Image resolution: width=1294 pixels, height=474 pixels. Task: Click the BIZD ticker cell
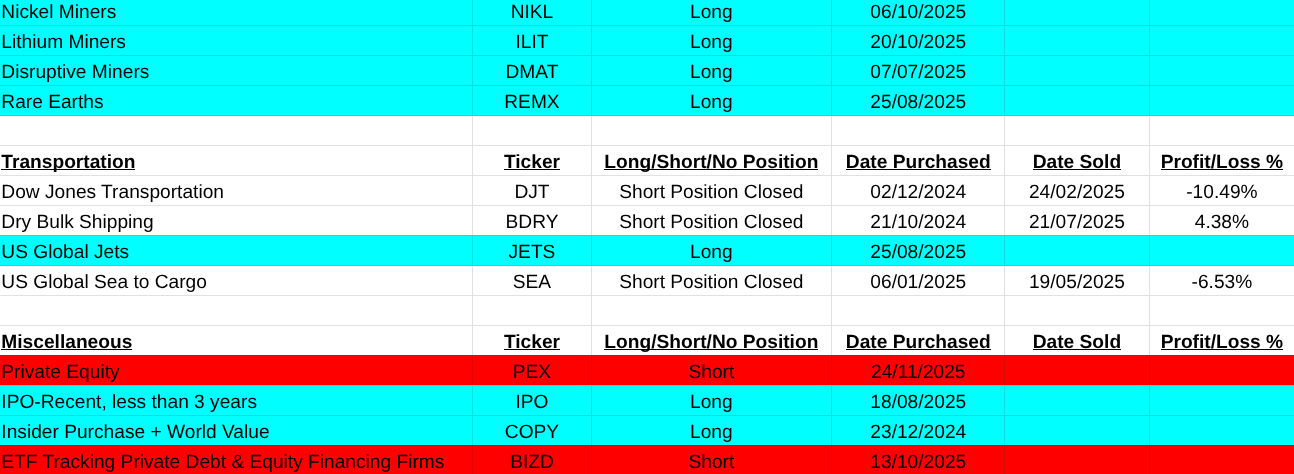pos(531,462)
